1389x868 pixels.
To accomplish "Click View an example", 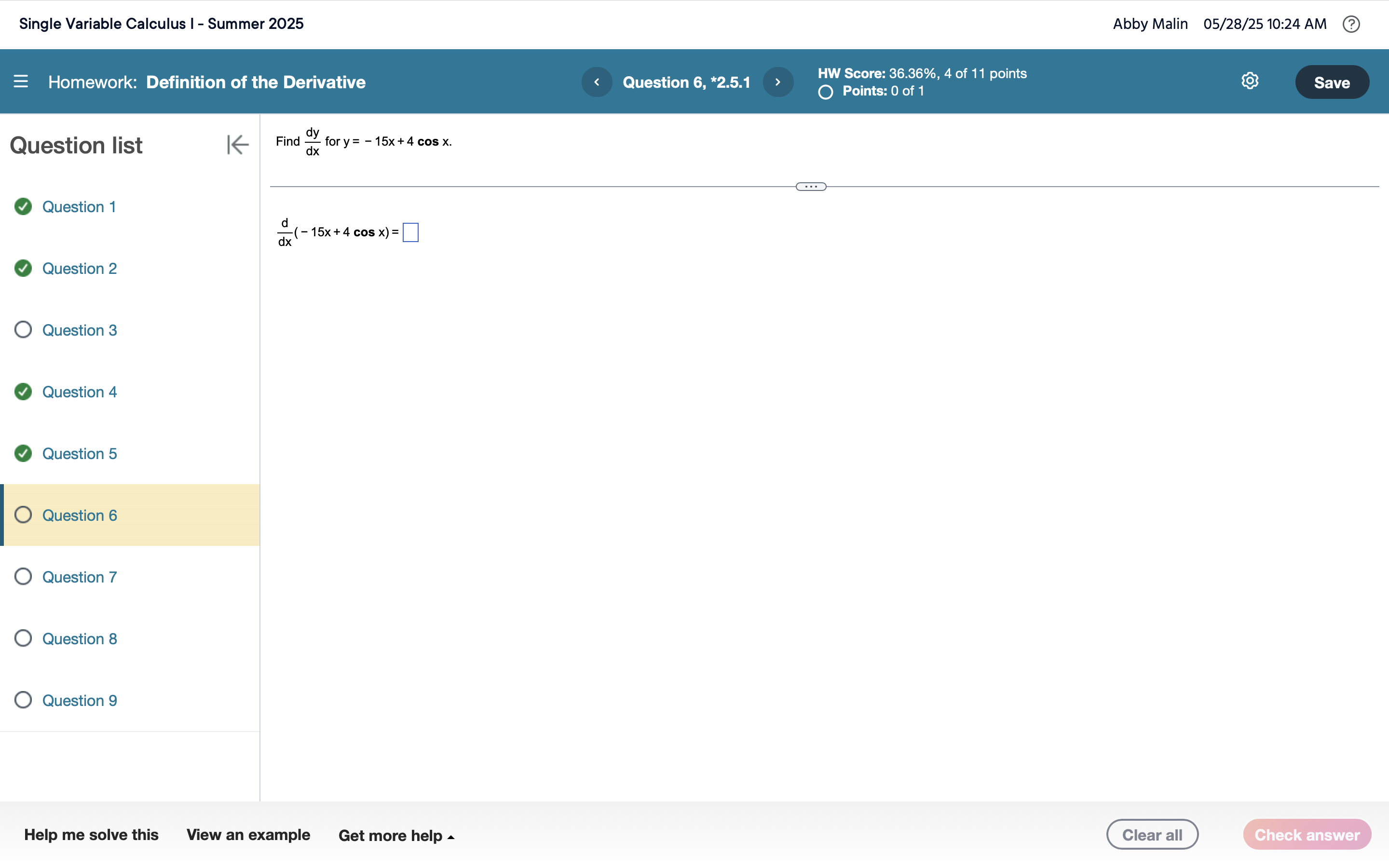I will click(x=248, y=835).
